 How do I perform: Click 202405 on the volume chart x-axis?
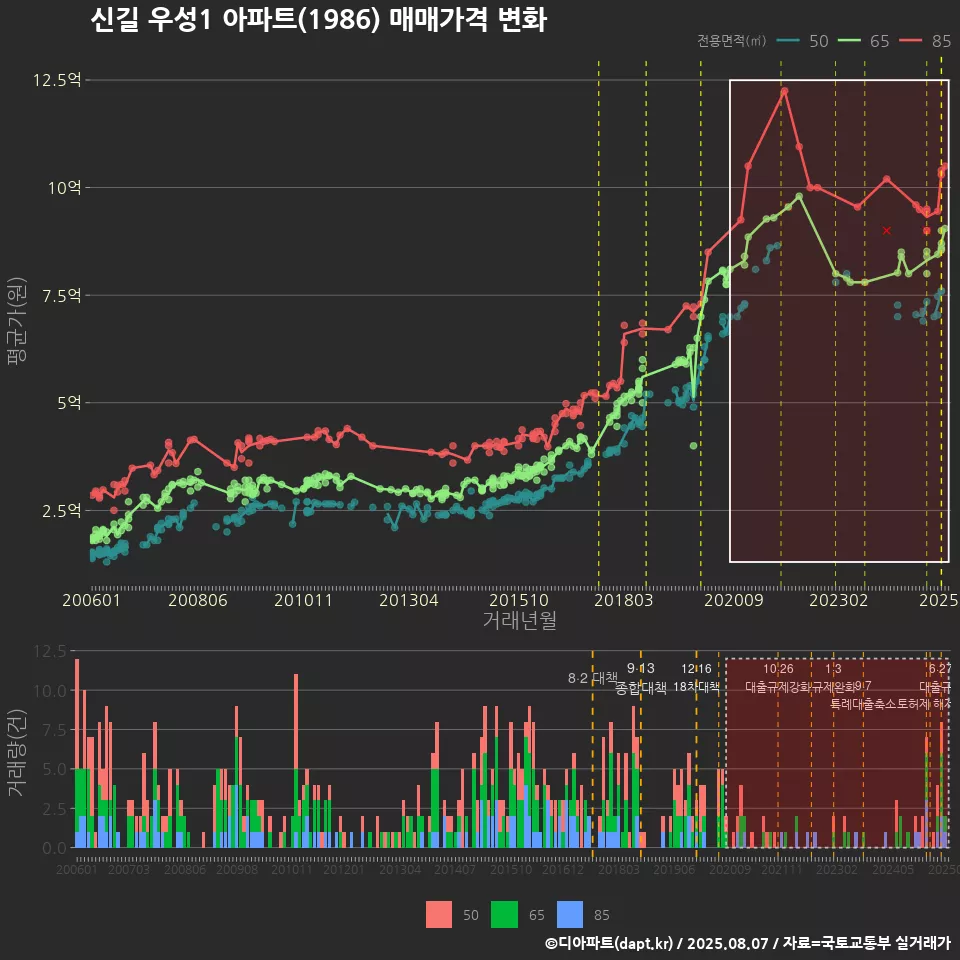click(893, 869)
